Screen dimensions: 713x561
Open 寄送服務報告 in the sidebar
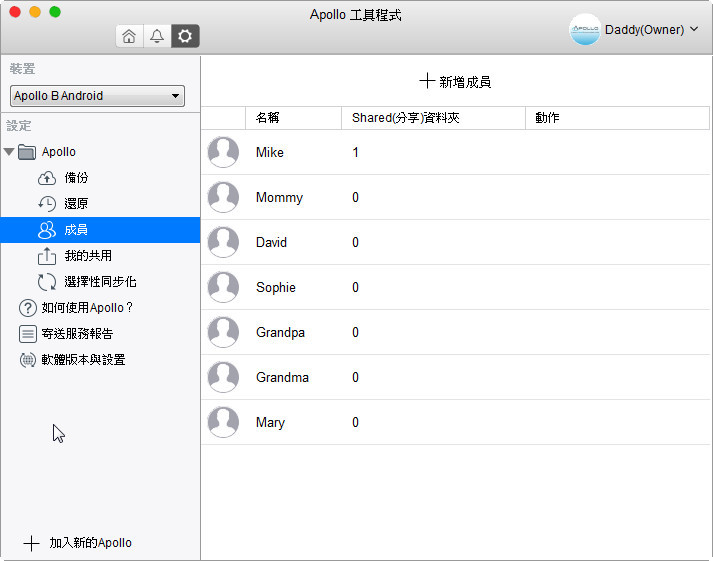[x=83, y=334]
